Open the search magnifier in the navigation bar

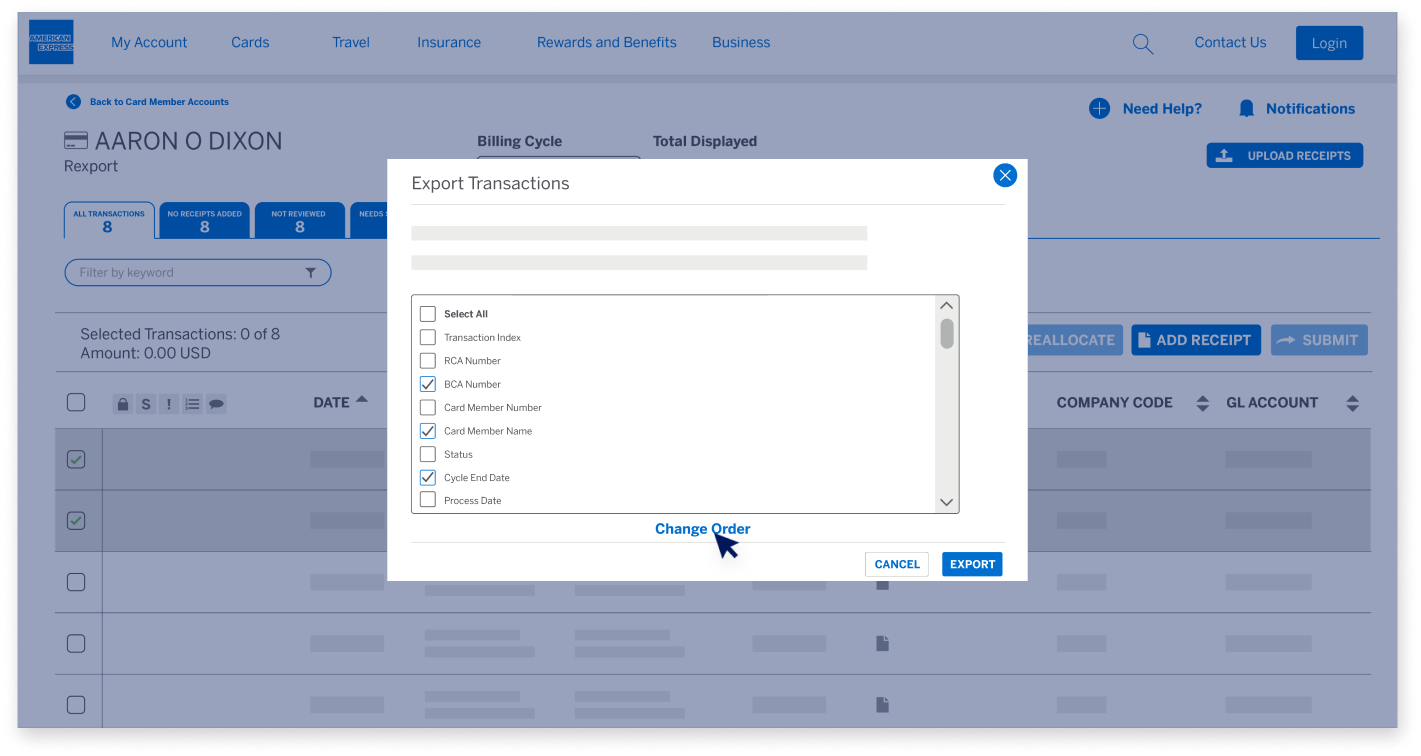[x=1142, y=43]
